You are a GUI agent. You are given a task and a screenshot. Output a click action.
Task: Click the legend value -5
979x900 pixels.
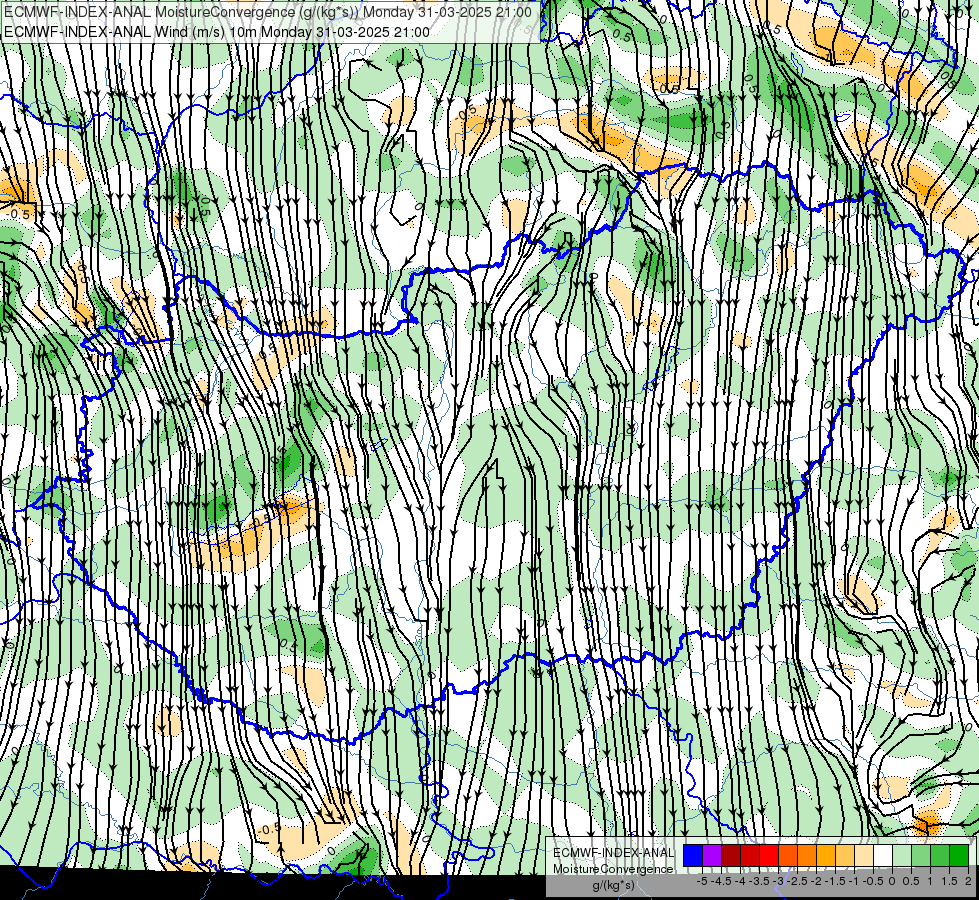tap(702, 881)
